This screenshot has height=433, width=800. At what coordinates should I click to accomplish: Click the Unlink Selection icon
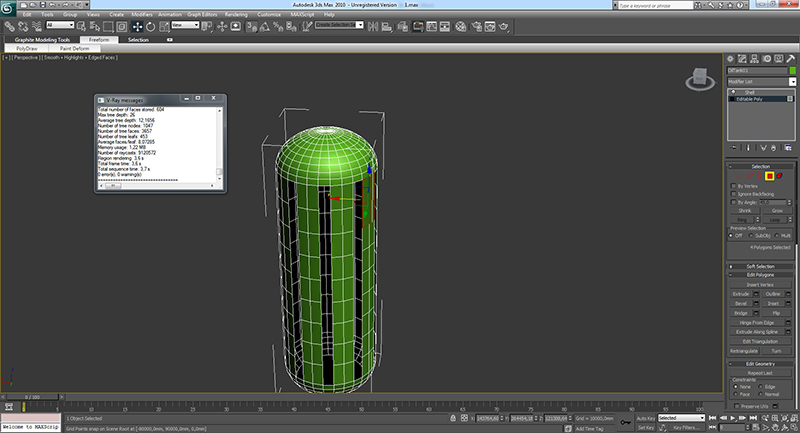(x=23, y=27)
